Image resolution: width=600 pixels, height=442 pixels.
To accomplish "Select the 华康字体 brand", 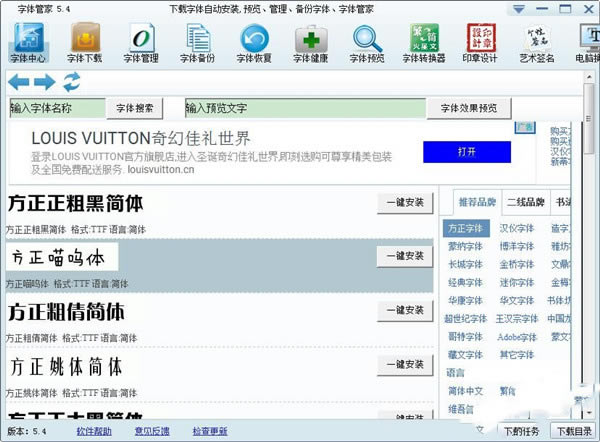I will (465, 301).
